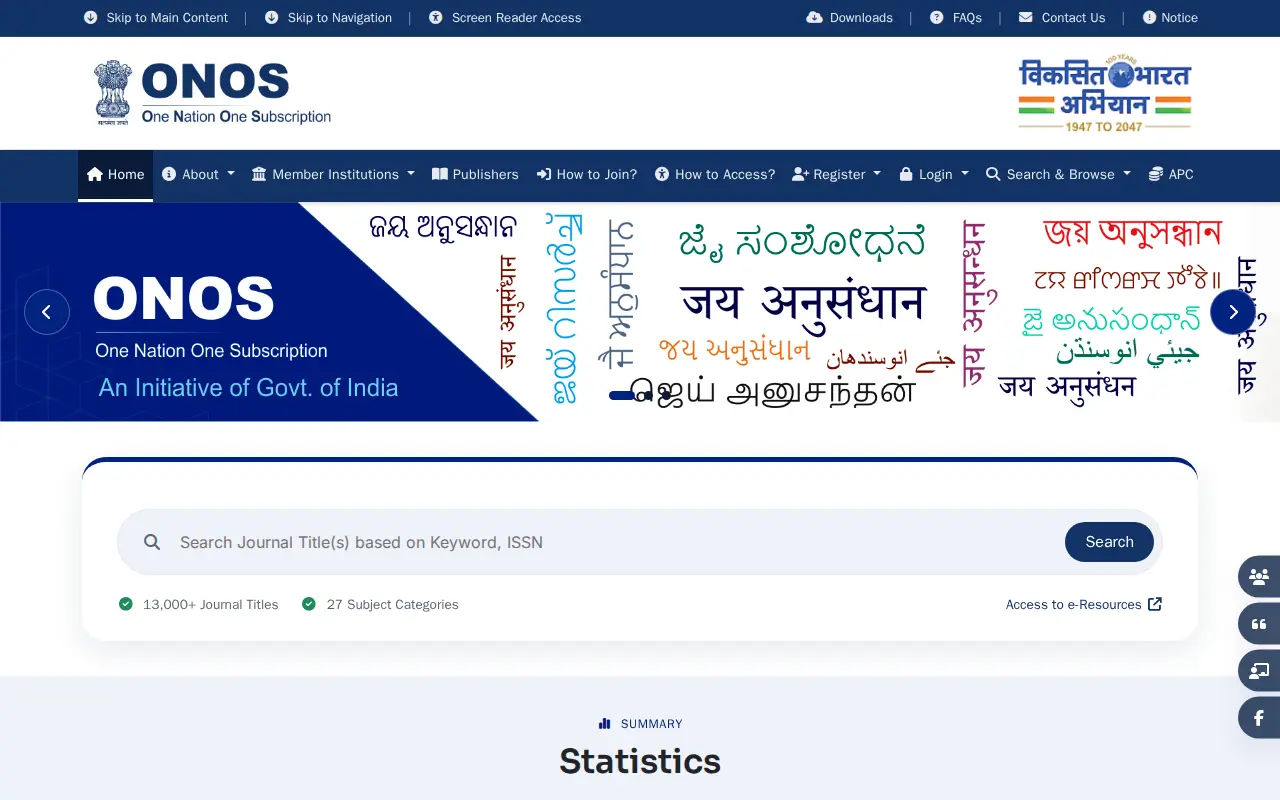
Task: Click the open book icon beside Publishers
Action: click(x=440, y=174)
